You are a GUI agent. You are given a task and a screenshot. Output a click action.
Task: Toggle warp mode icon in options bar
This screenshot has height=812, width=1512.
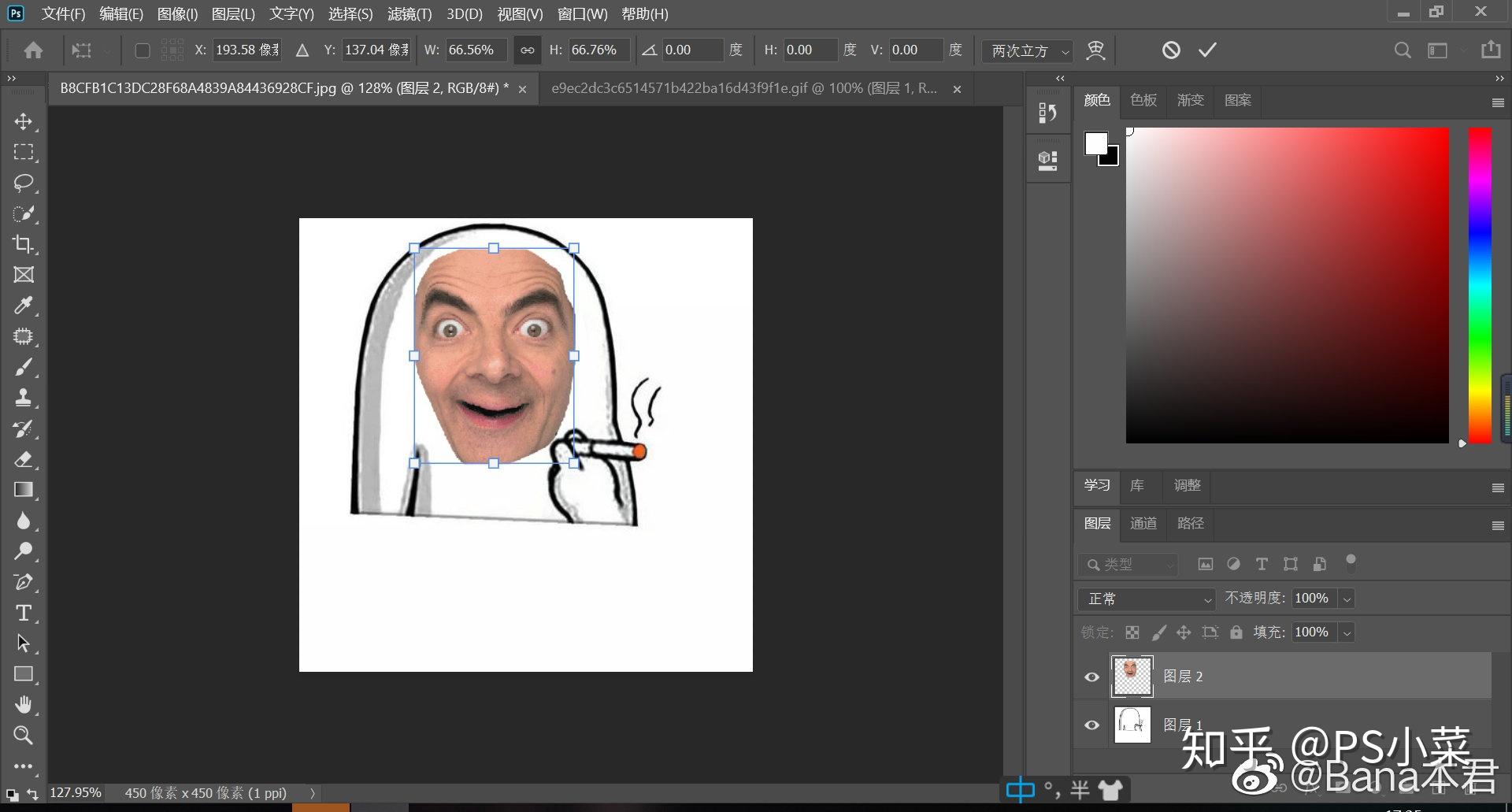tap(1095, 50)
